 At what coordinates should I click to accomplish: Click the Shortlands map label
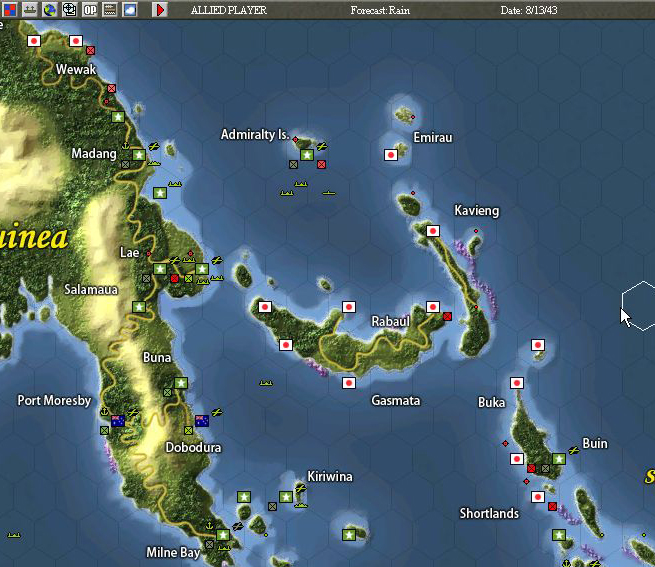point(489,513)
